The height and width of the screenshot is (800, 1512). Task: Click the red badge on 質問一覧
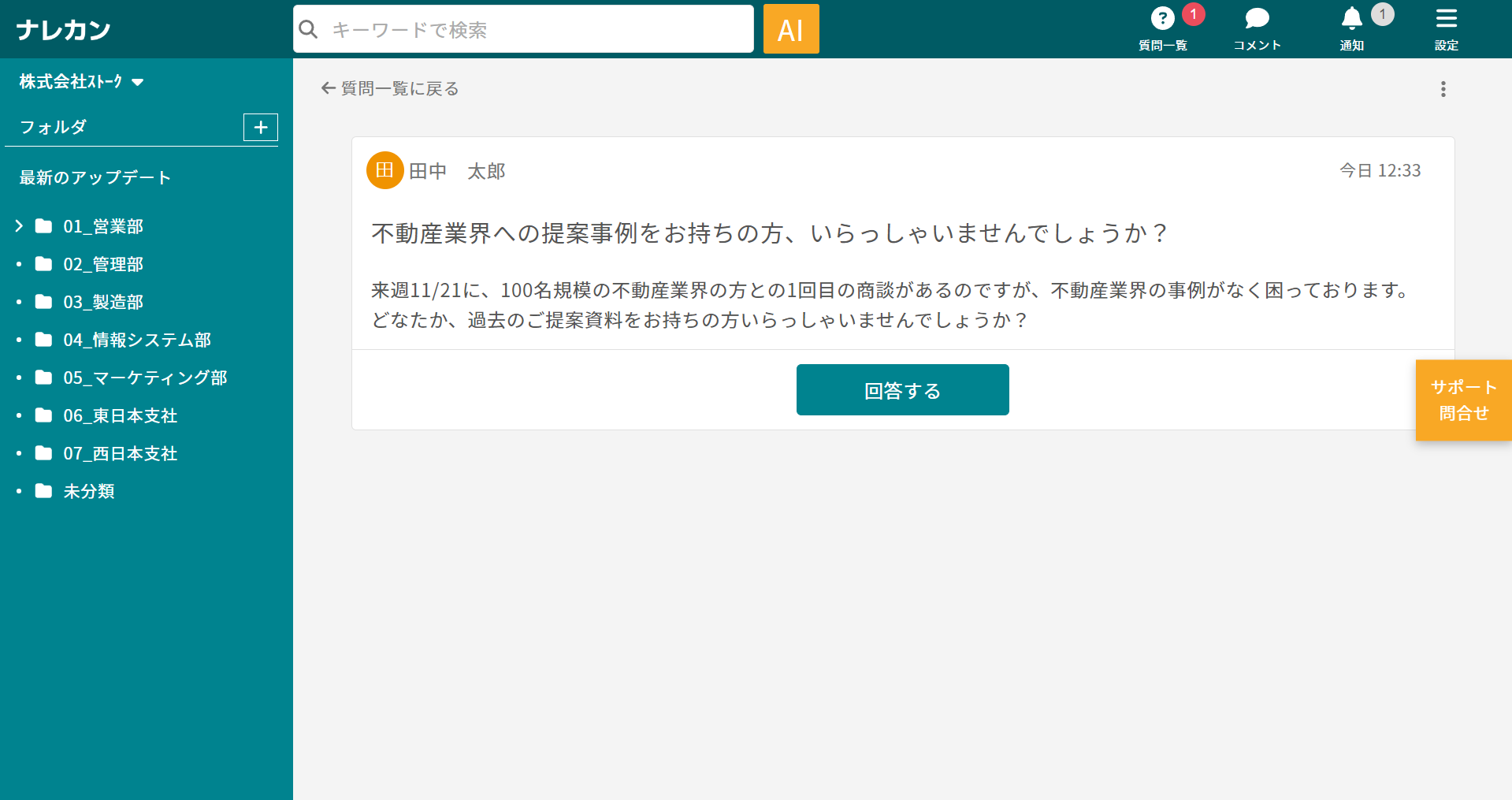click(x=1193, y=14)
